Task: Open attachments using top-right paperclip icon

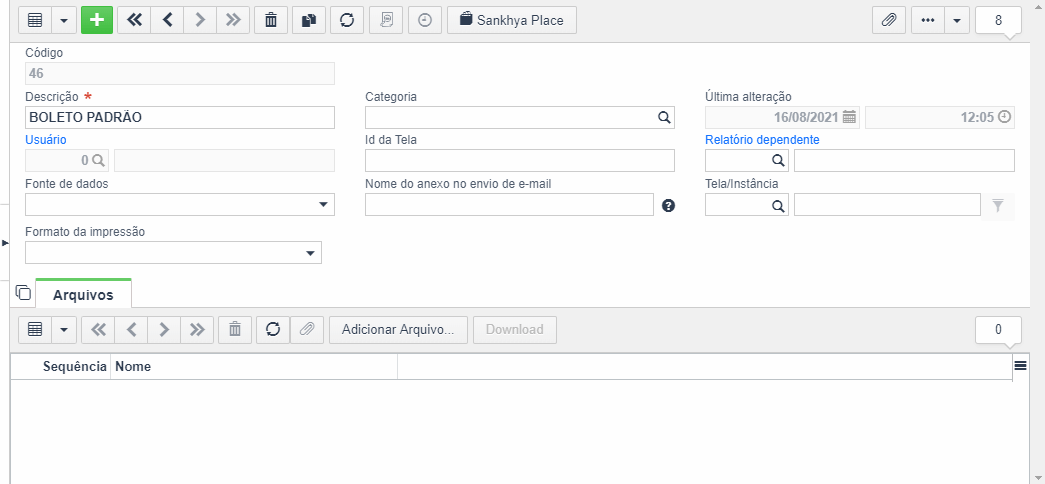Action: tap(888, 20)
